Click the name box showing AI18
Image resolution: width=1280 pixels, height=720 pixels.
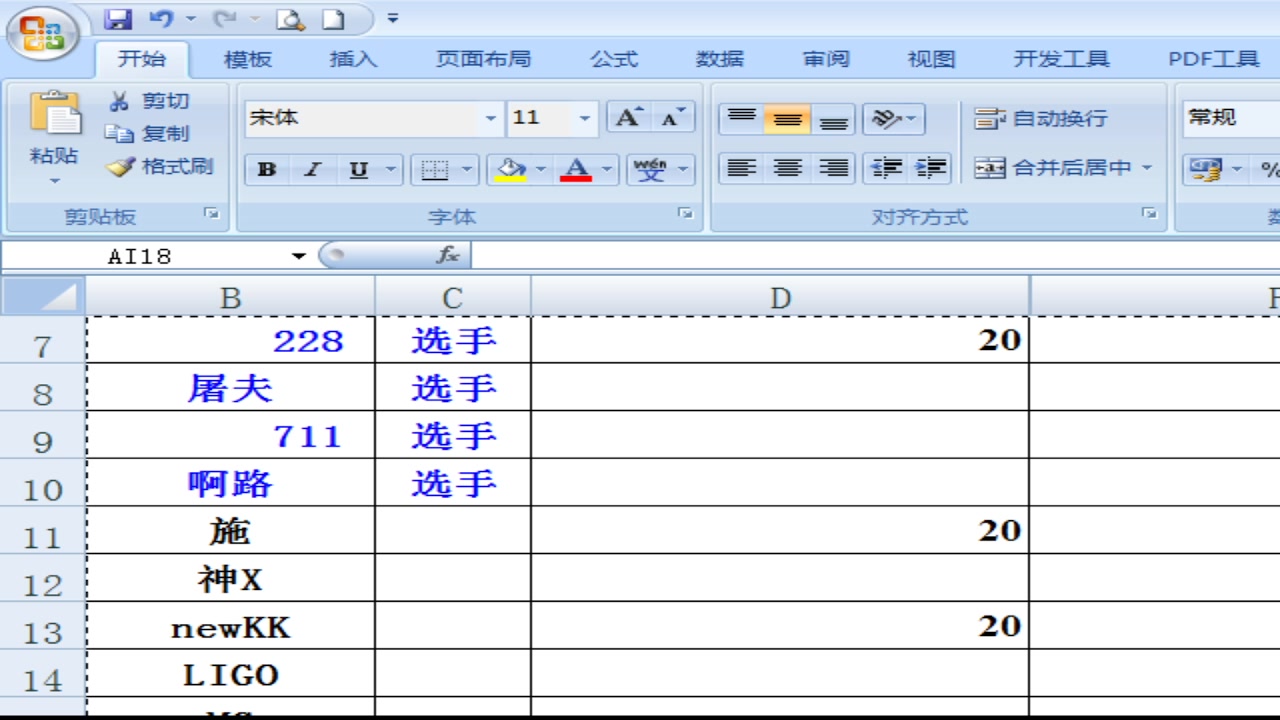click(142, 256)
